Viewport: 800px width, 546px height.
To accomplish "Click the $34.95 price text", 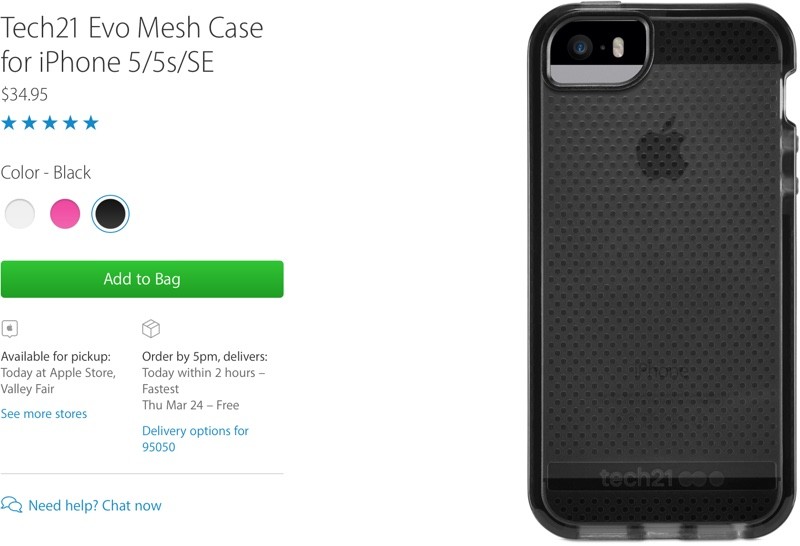I will pyautogui.click(x=24, y=94).
